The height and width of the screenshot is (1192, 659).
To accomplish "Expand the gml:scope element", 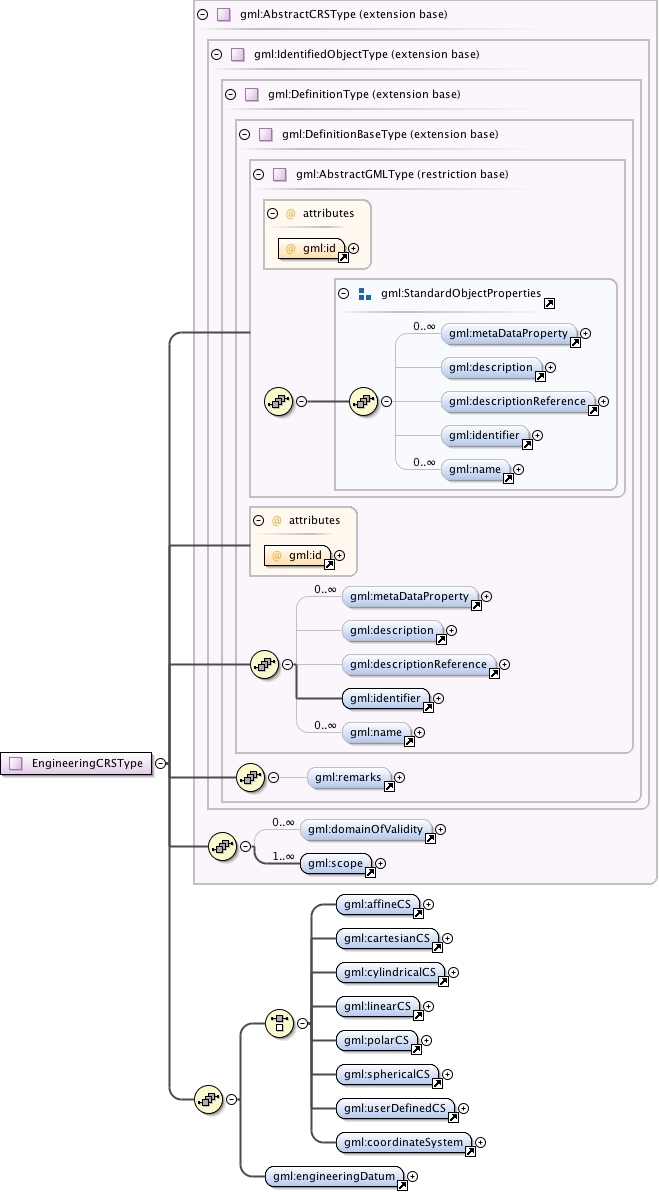I will pos(381,864).
